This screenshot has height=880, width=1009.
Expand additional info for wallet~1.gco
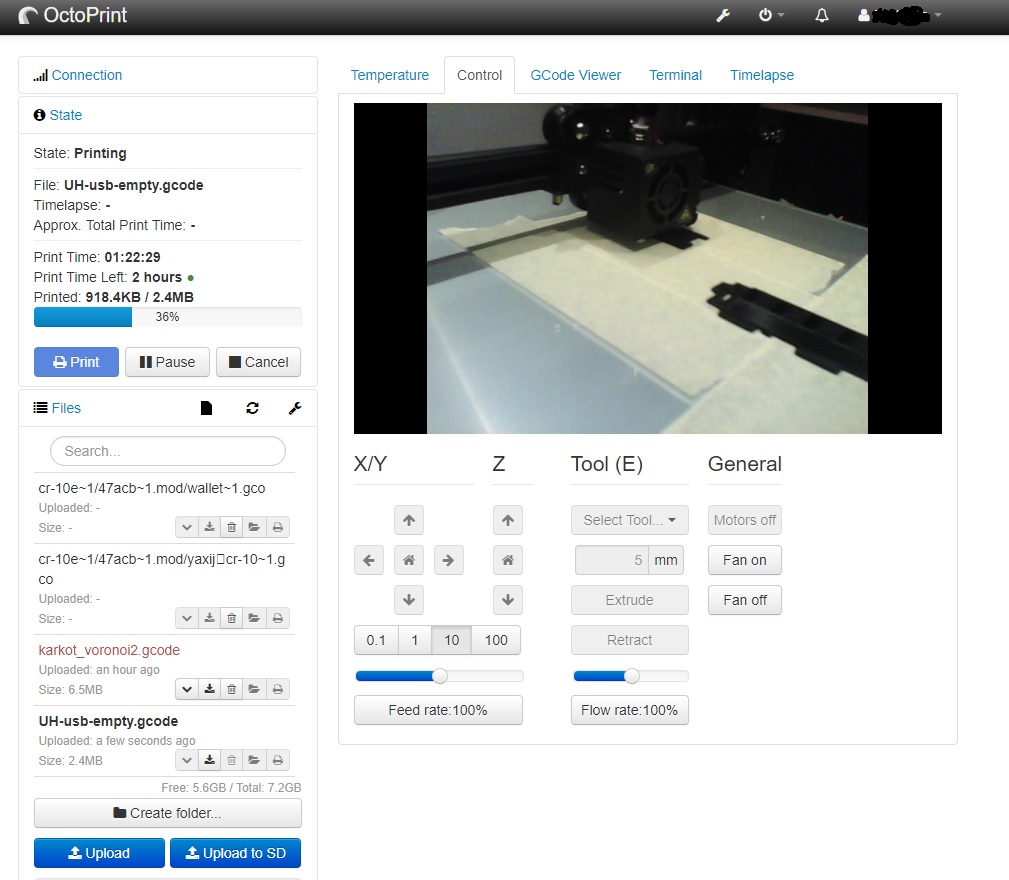pos(187,527)
